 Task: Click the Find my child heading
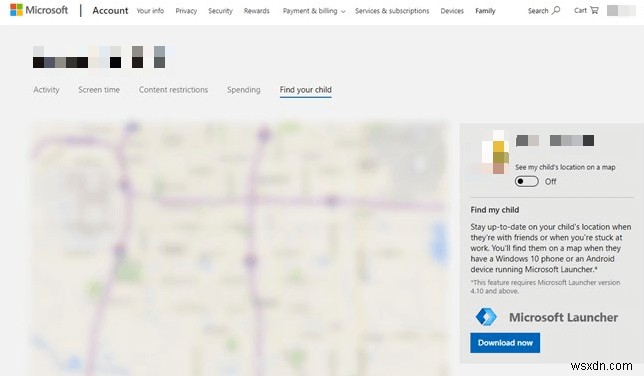[x=494, y=210]
